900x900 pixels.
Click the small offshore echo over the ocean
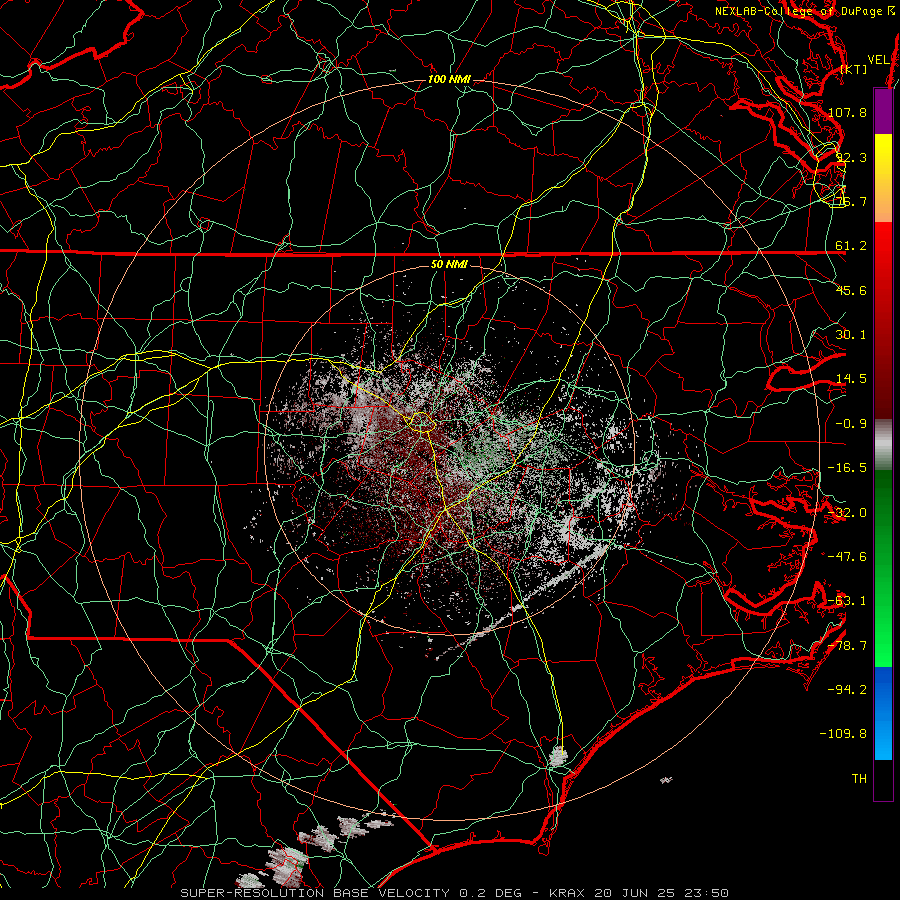point(666,780)
